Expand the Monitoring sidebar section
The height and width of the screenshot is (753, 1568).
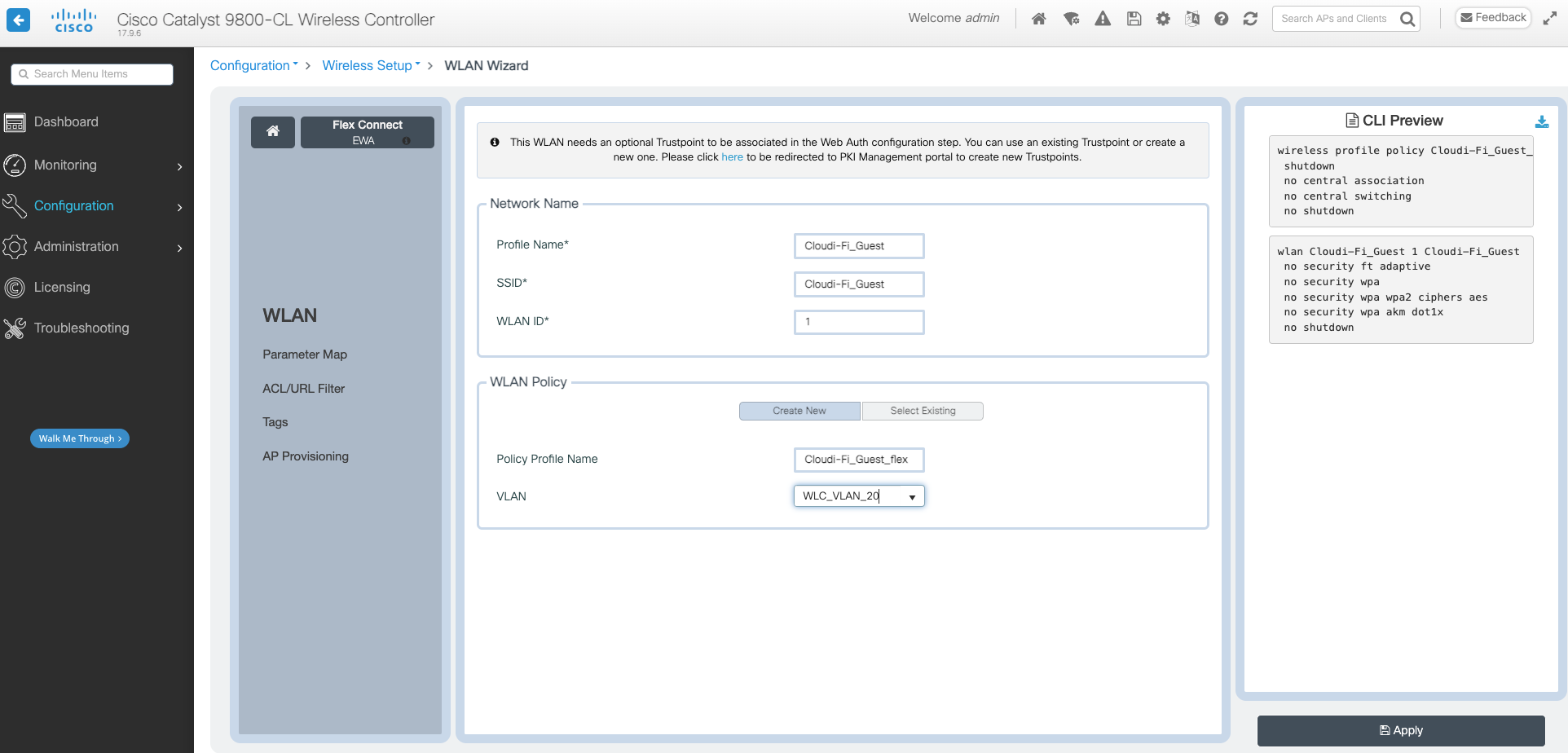[65, 165]
